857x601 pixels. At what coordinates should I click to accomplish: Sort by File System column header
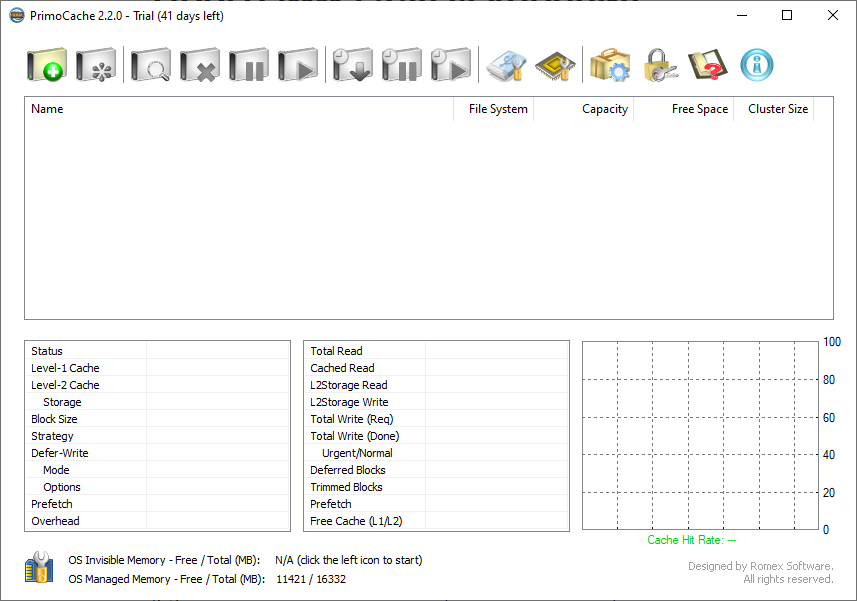(494, 109)
